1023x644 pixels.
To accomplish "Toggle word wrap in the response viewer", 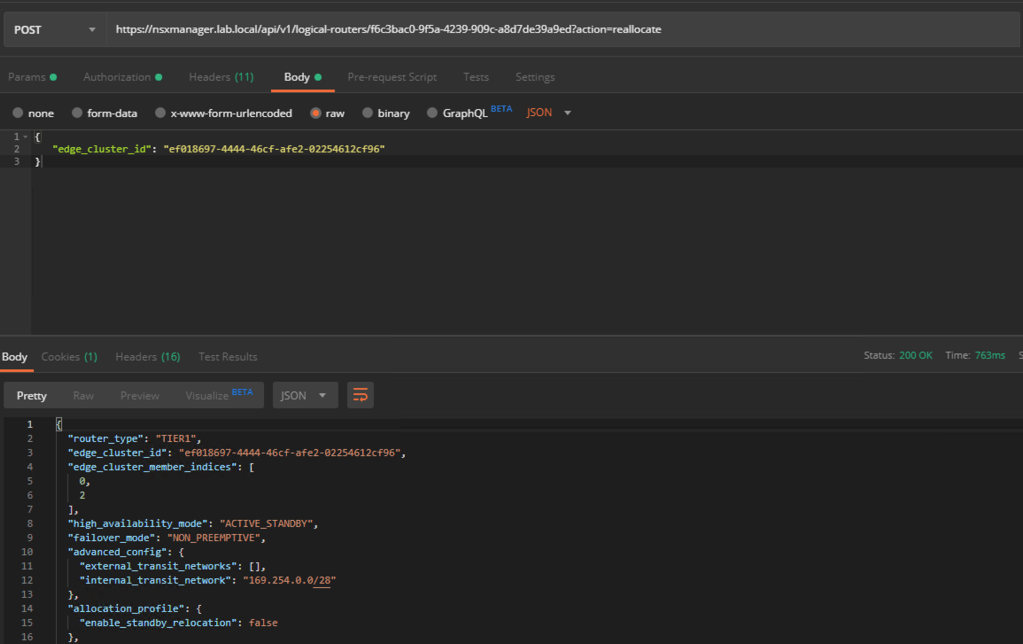I will 360,395.
